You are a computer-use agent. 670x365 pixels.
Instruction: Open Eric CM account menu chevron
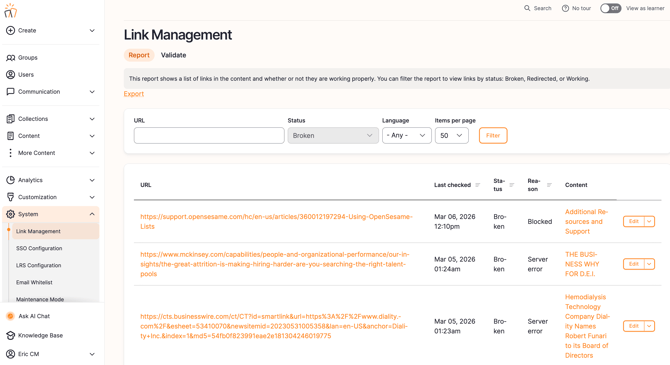(92, 354)
